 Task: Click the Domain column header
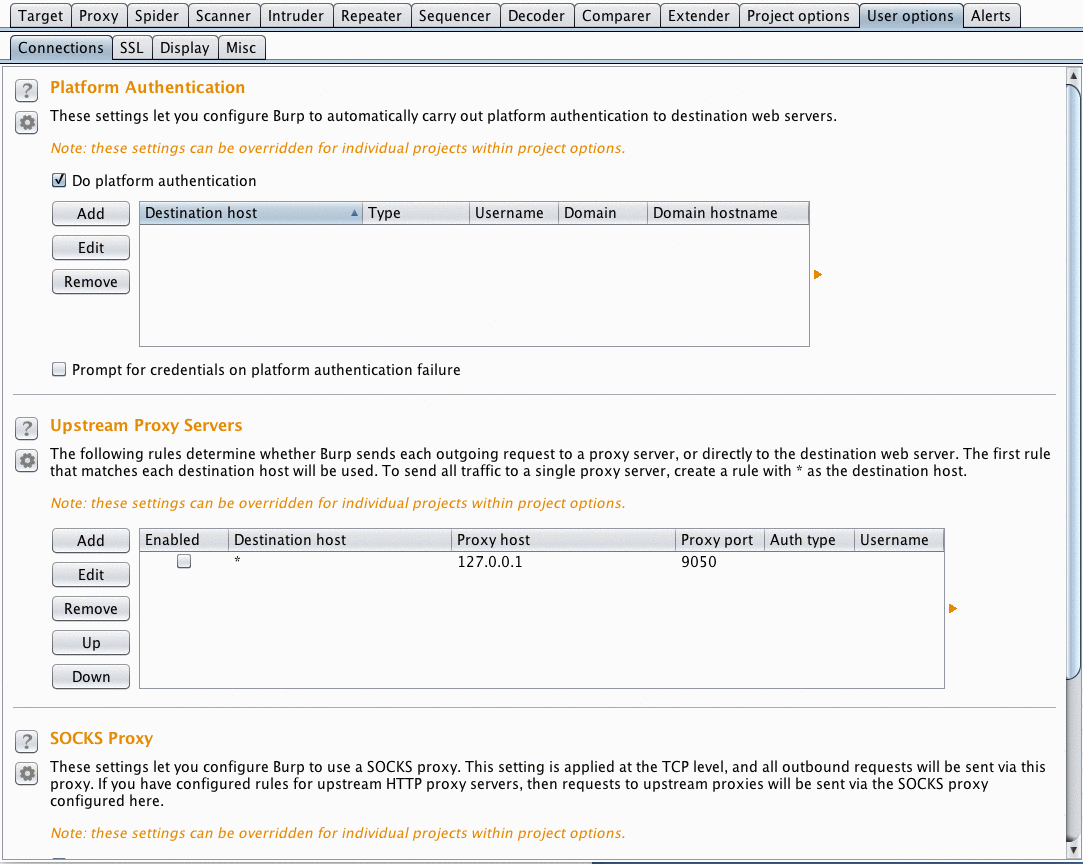pos(603,213)
